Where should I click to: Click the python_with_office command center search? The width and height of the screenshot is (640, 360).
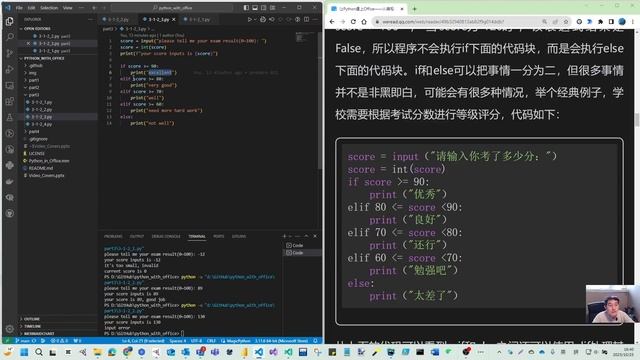pos(172,8)
